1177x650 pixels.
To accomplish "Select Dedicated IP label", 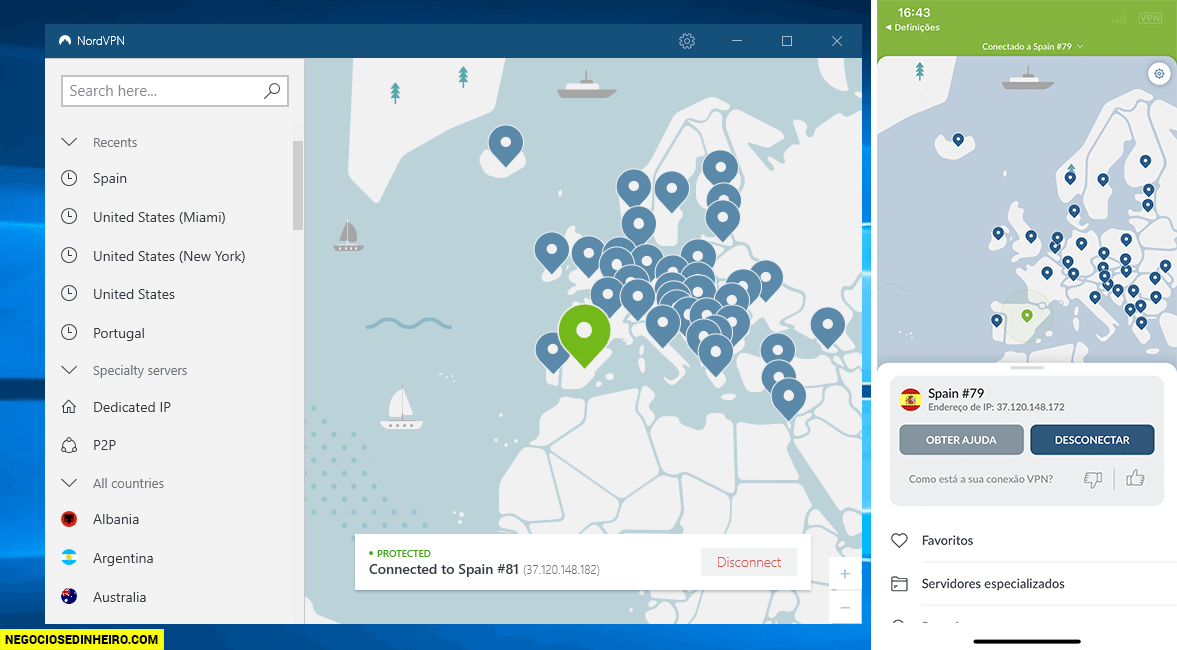I will [132, 408].
